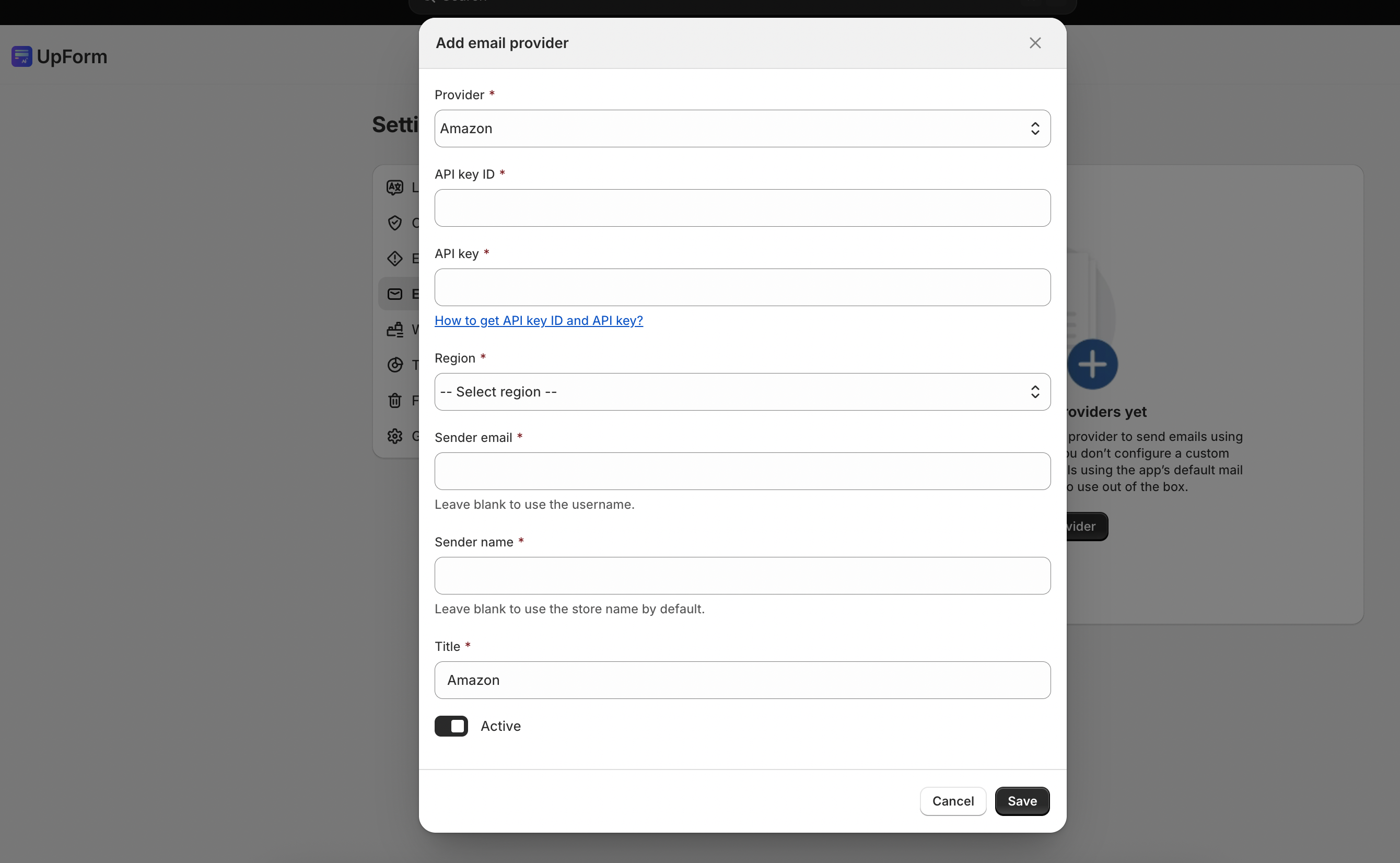Open the Provider dropdown showing Amazon
This screenshot has height=863, width=1400.
(x=742, y=129)
